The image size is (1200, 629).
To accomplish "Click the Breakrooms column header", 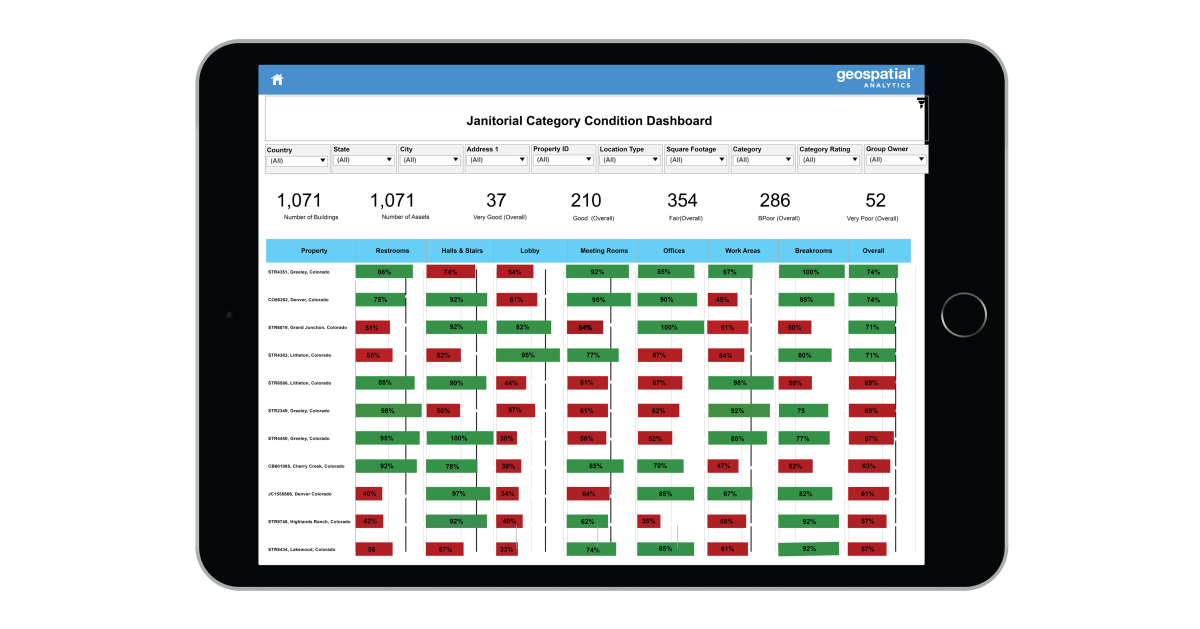I will (x=813, y=251).
